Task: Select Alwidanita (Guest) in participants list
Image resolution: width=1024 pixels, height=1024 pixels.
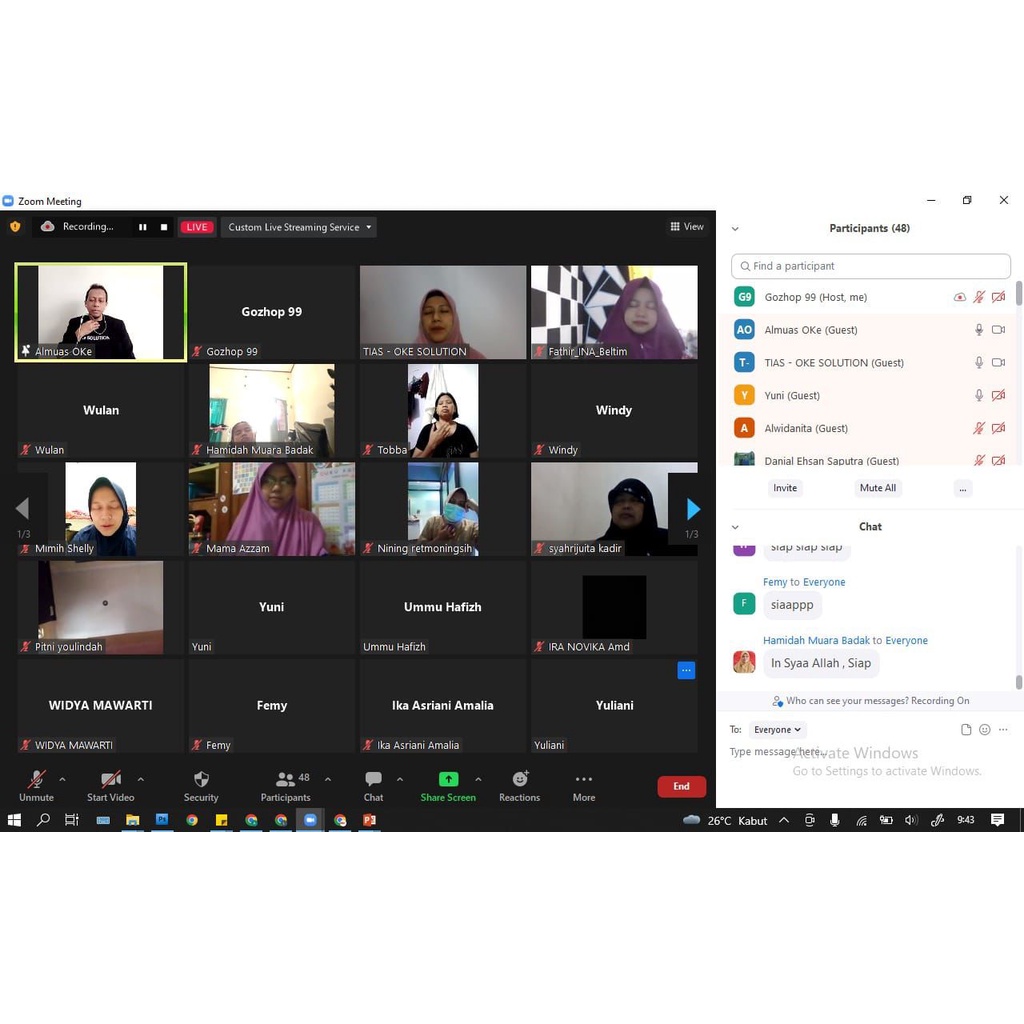Action: coord(869,428)
